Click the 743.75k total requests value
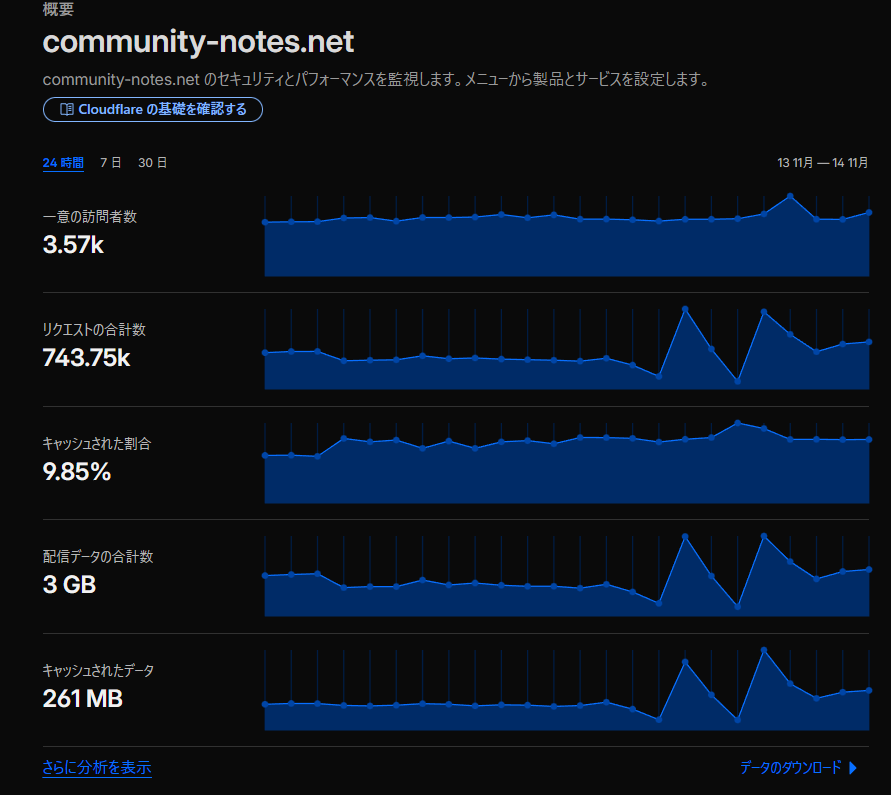The height and width of the screenshot is (795, 891). tap(86, 358)
